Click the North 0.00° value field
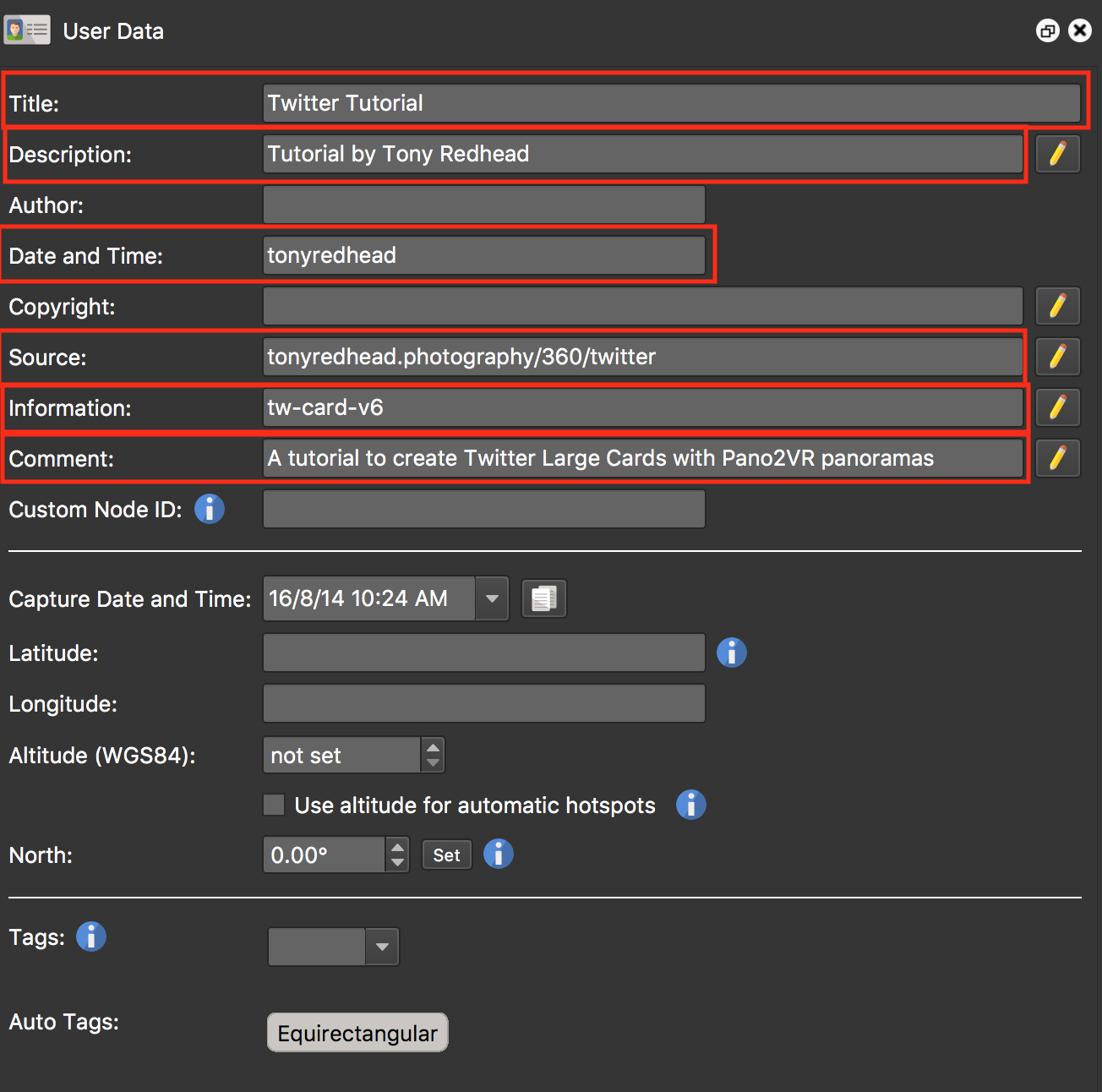This screenshot has height=1092, width=1102. tap(325, 854)
